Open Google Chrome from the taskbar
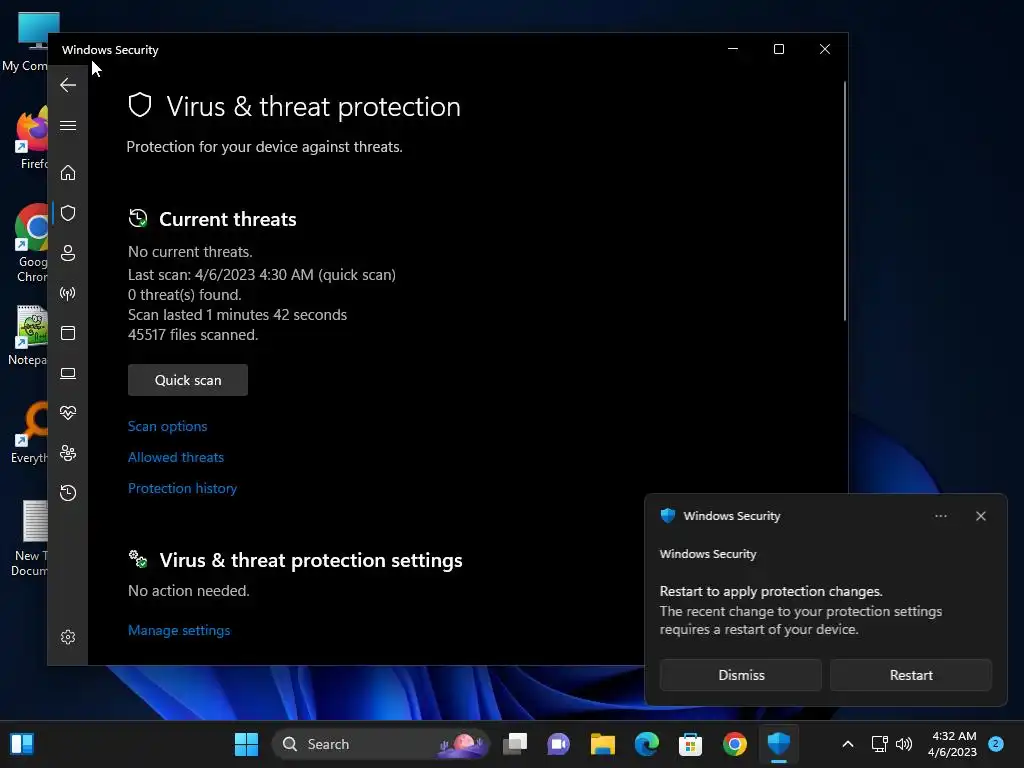1024x768 pixels. 735,744
